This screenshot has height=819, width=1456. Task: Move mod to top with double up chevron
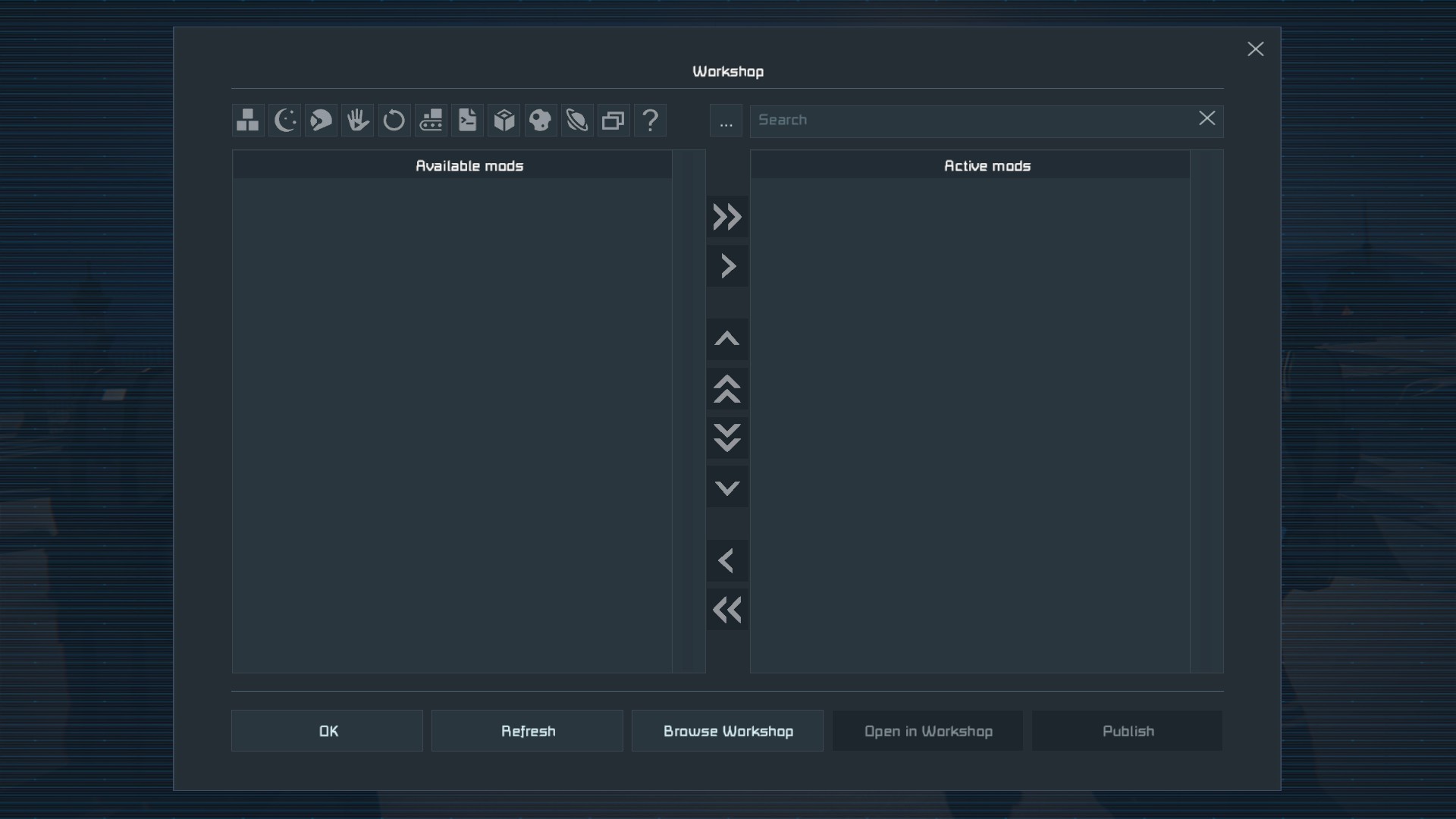[x=727, y=388]
